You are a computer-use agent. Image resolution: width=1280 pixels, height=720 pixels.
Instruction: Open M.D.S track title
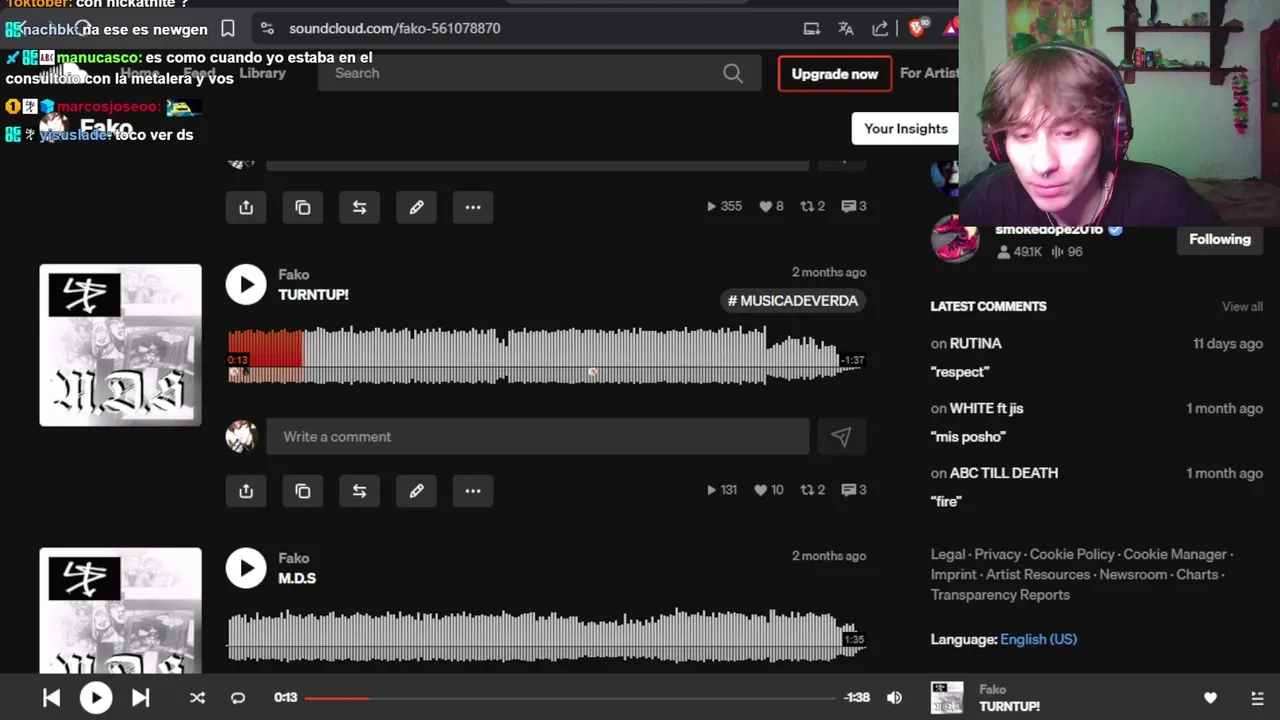click(297, 578)
